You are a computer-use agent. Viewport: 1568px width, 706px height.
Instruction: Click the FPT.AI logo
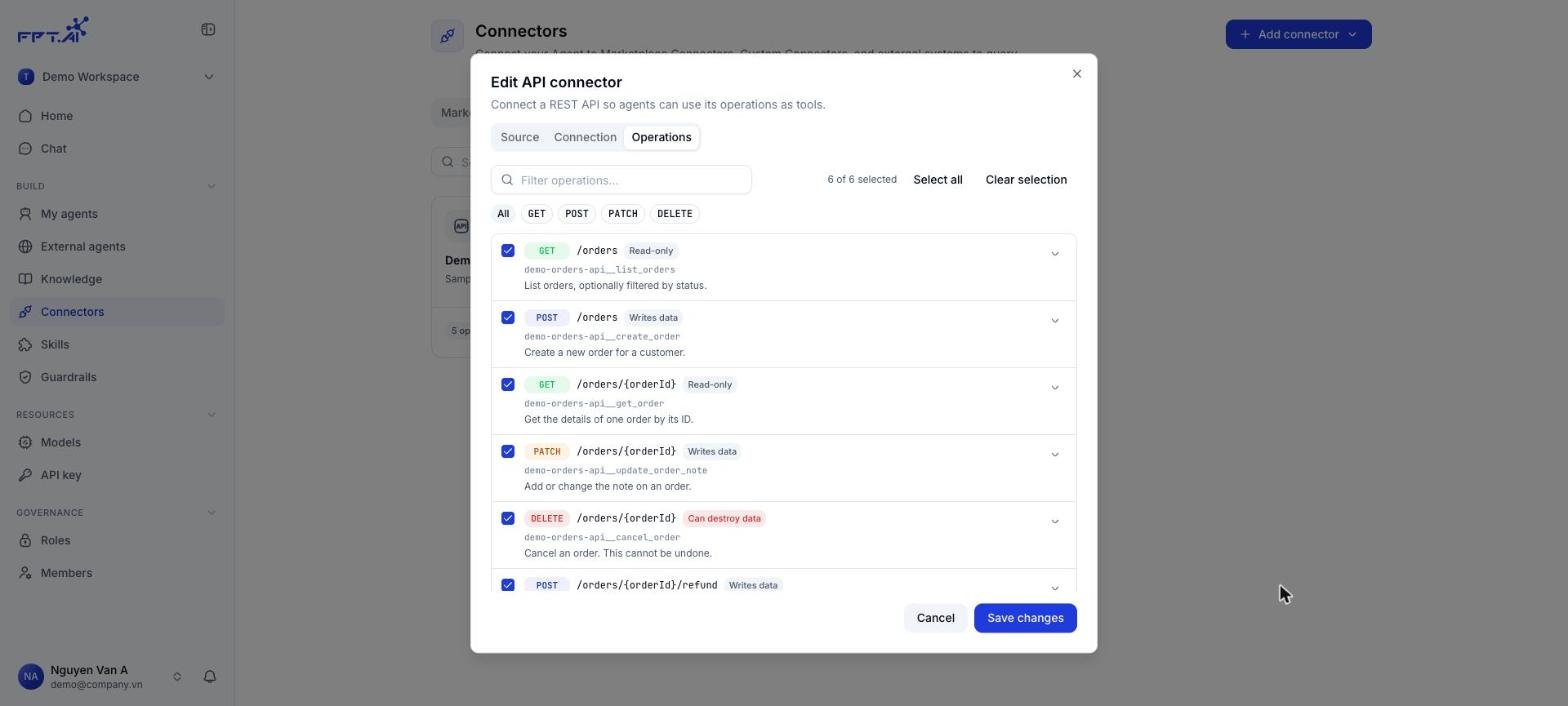point(53,30)
